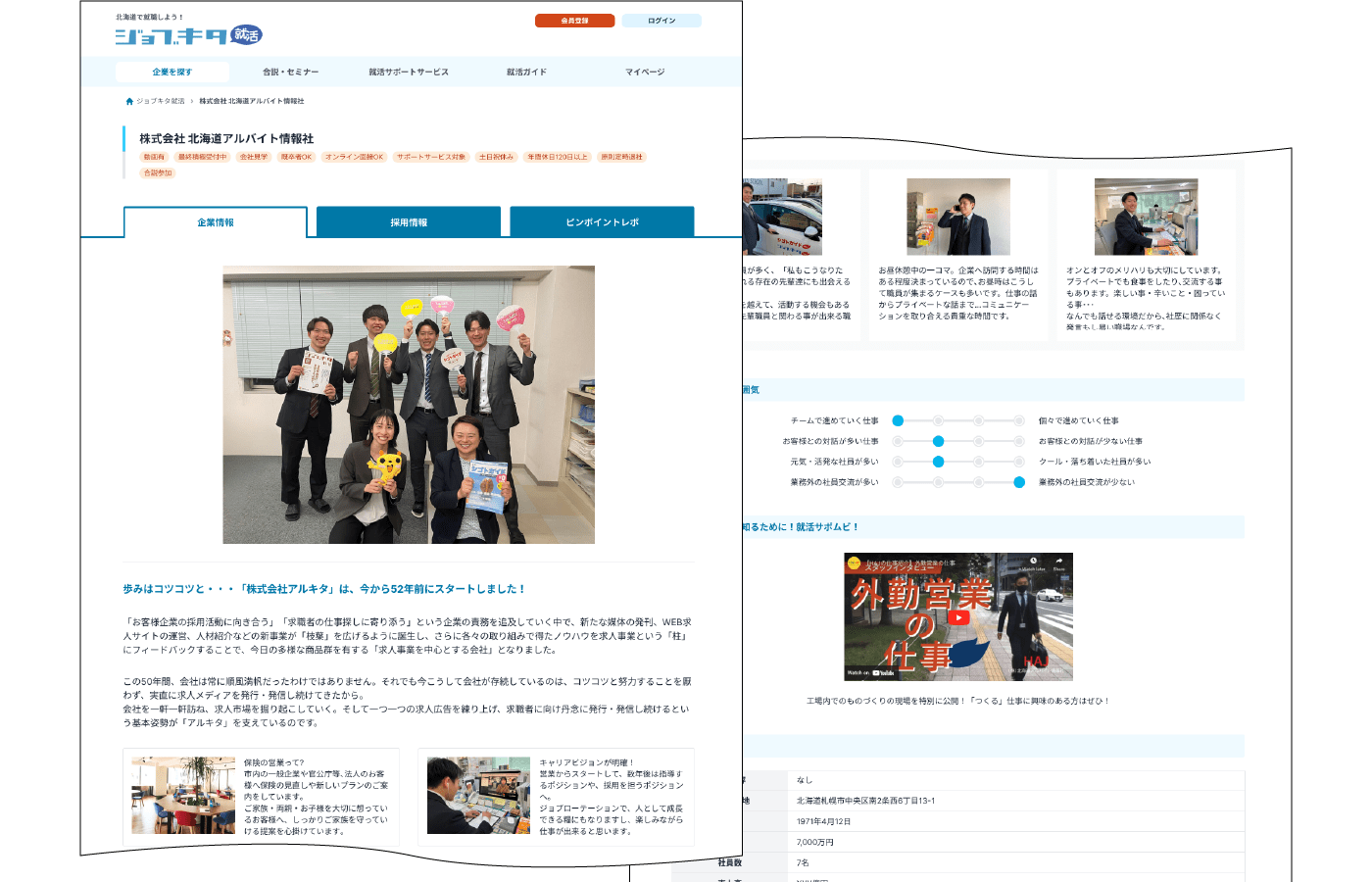The width and height of the screenshot is (1372, 882).
Task: Click the video caption 工場内でのものづくりの現場
Action: coord(957,701)
